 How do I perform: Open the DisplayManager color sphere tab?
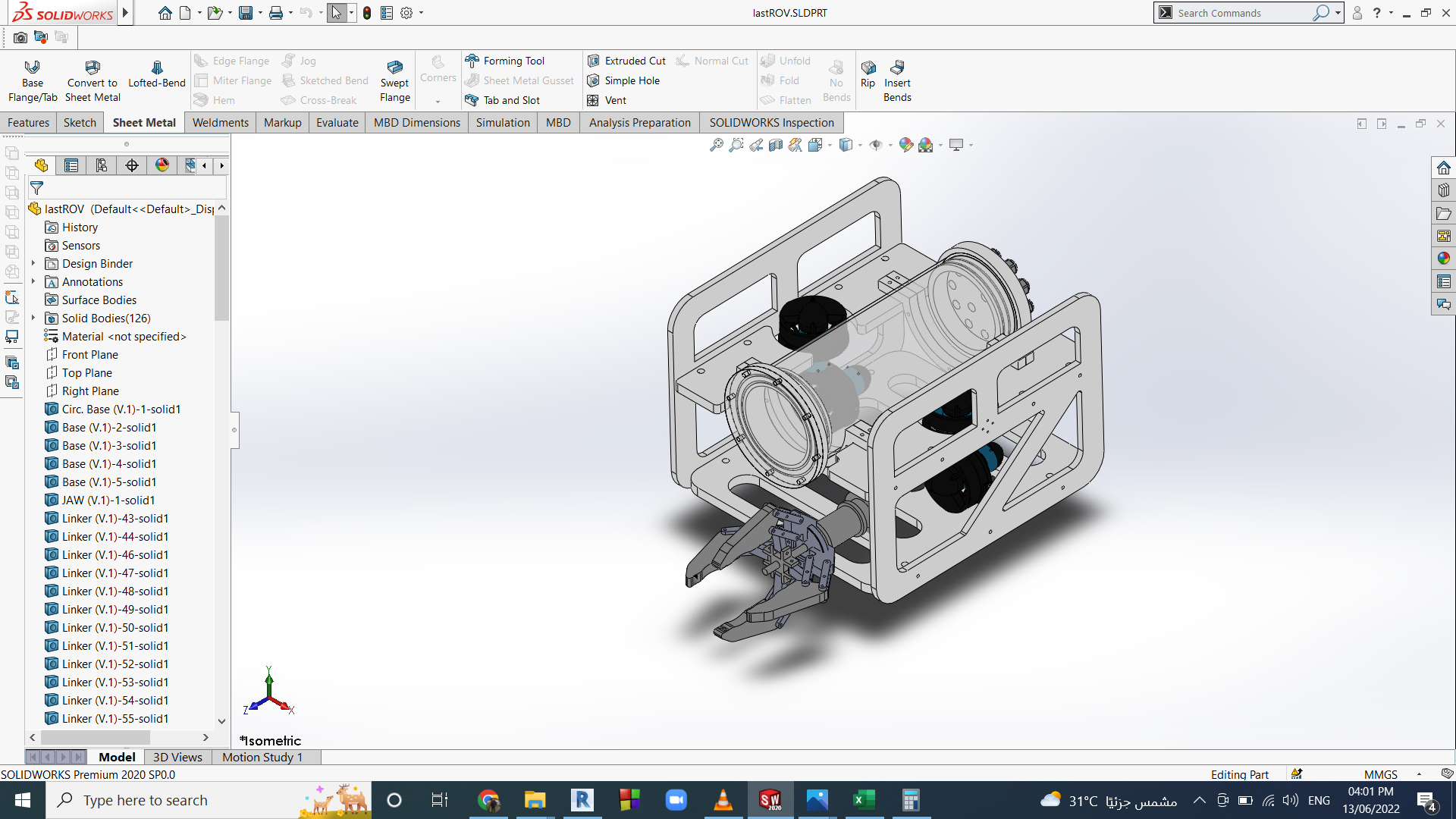point(162,165)
